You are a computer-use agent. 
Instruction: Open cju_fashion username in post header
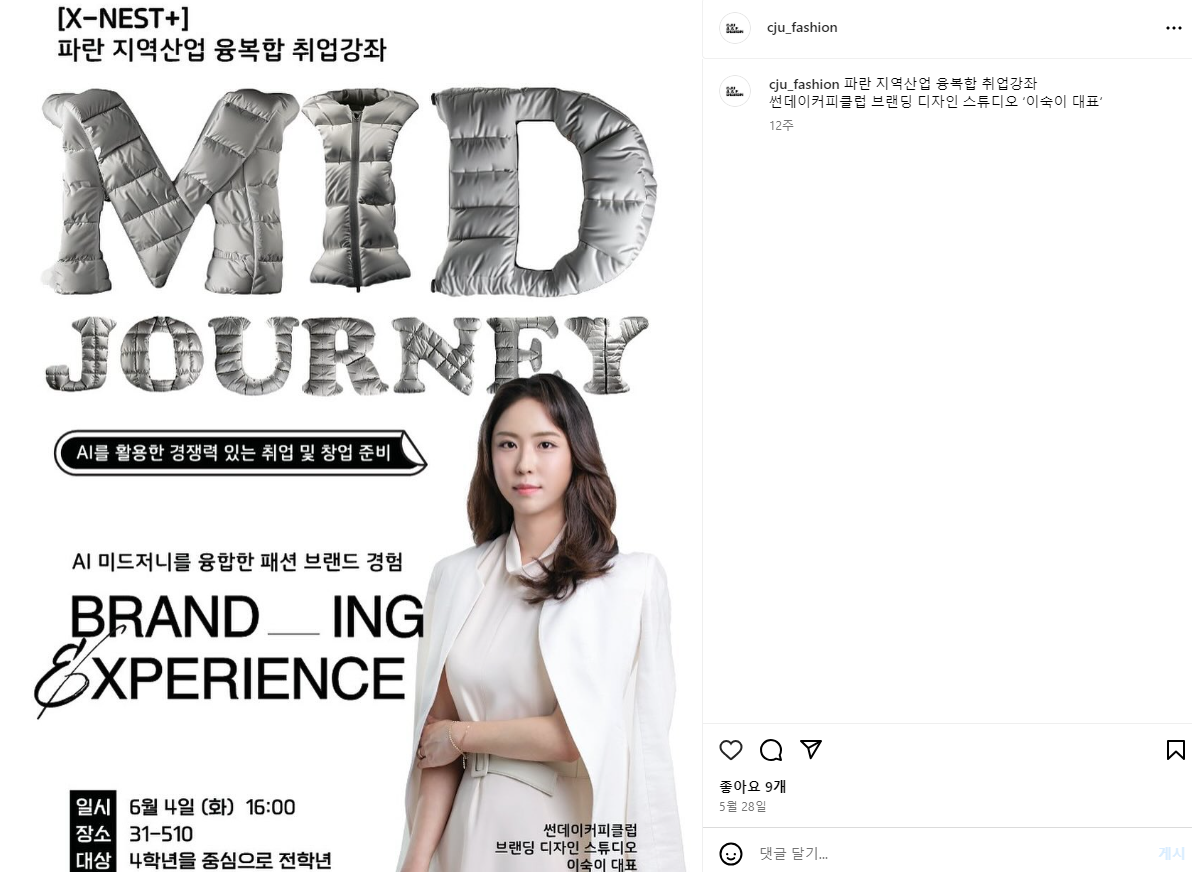point(802,27)
